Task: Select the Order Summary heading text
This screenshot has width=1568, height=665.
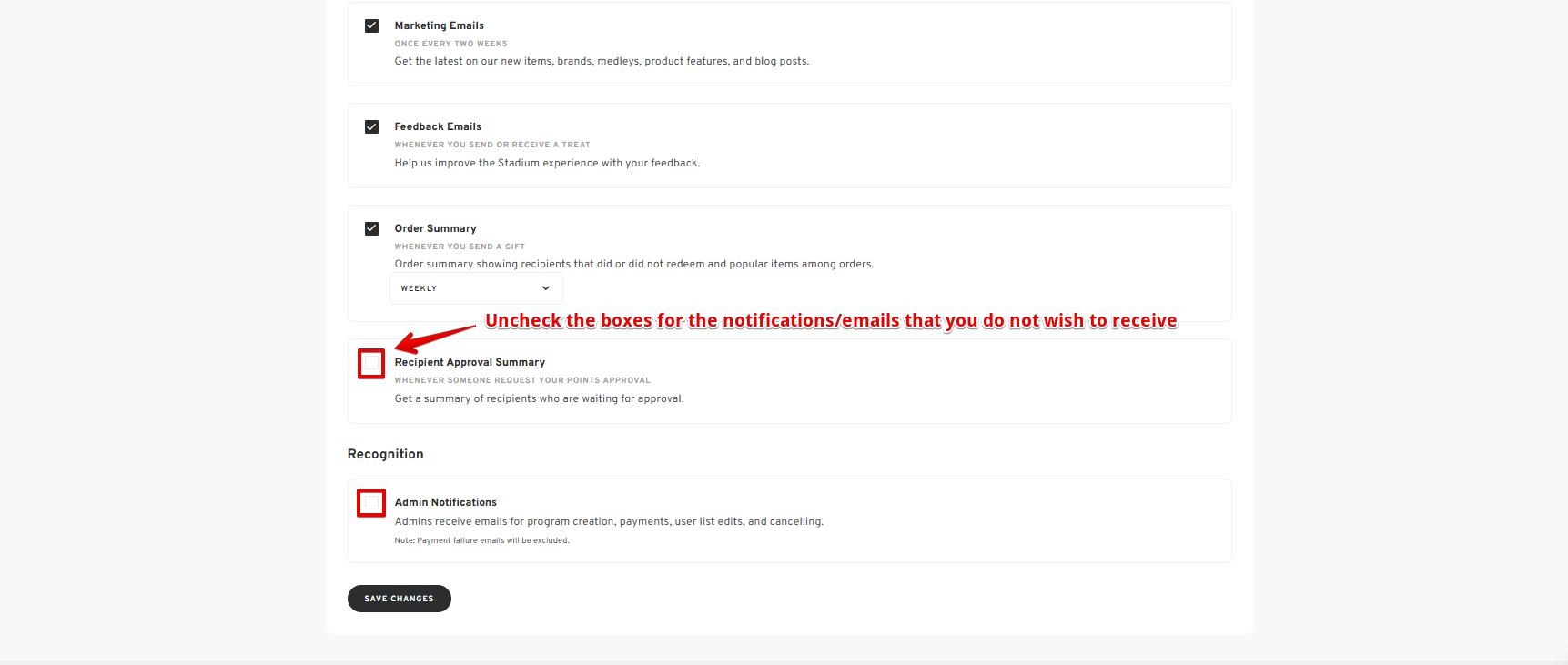Action: [435, 228]
